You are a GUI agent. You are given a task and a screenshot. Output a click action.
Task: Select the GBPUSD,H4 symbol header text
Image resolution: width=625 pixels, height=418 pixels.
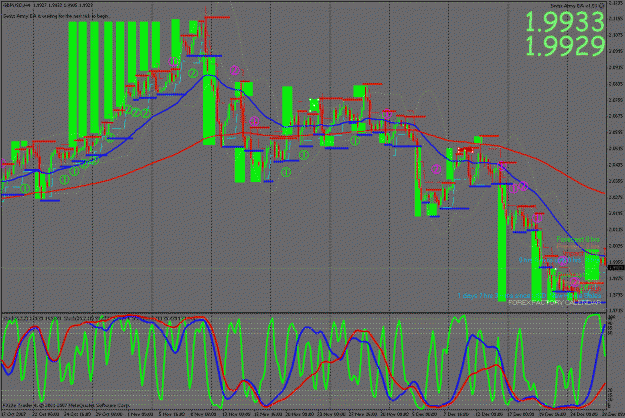click(x=48, y=5)
